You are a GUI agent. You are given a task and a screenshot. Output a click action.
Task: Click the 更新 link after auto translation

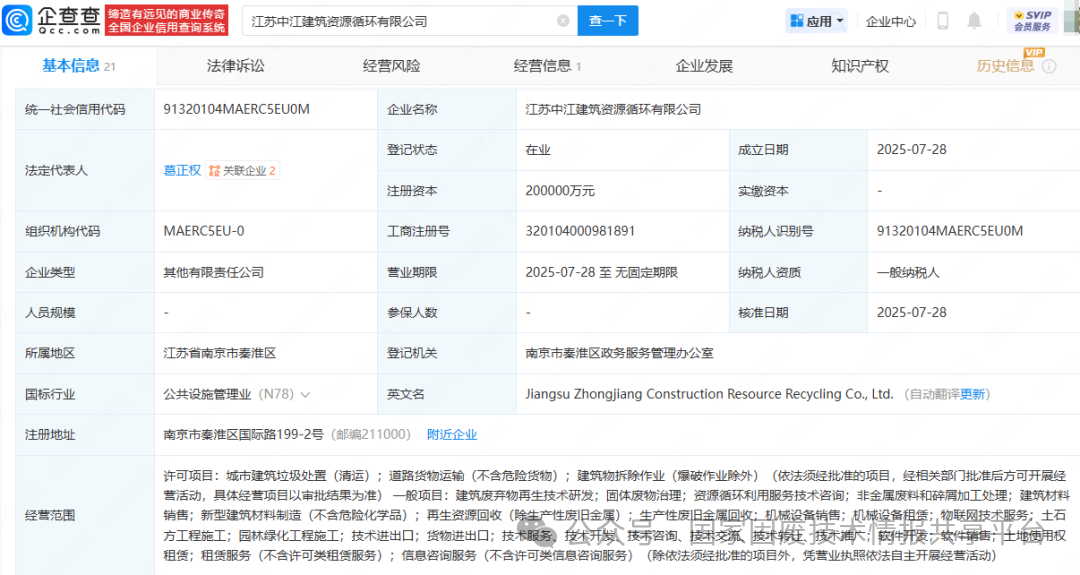coord(972,394)
